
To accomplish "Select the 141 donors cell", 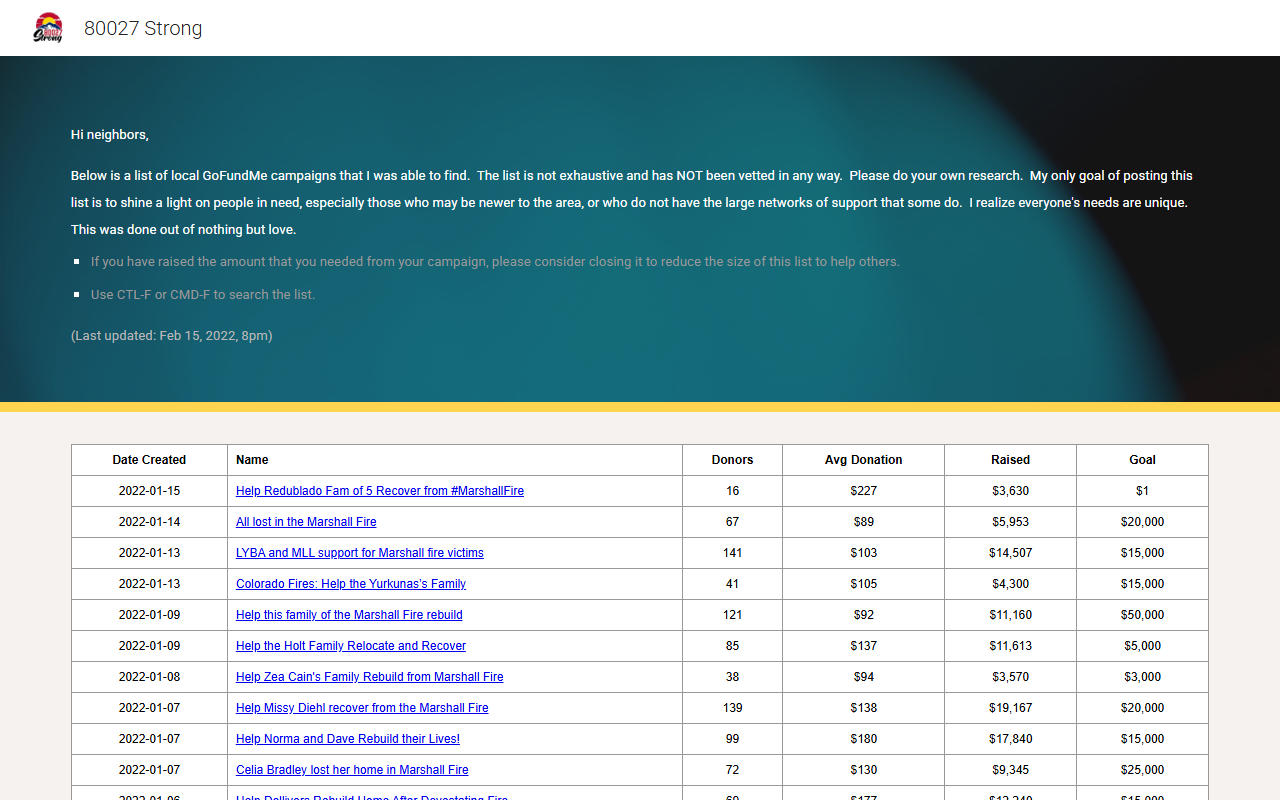I will (x=732, y=553).
